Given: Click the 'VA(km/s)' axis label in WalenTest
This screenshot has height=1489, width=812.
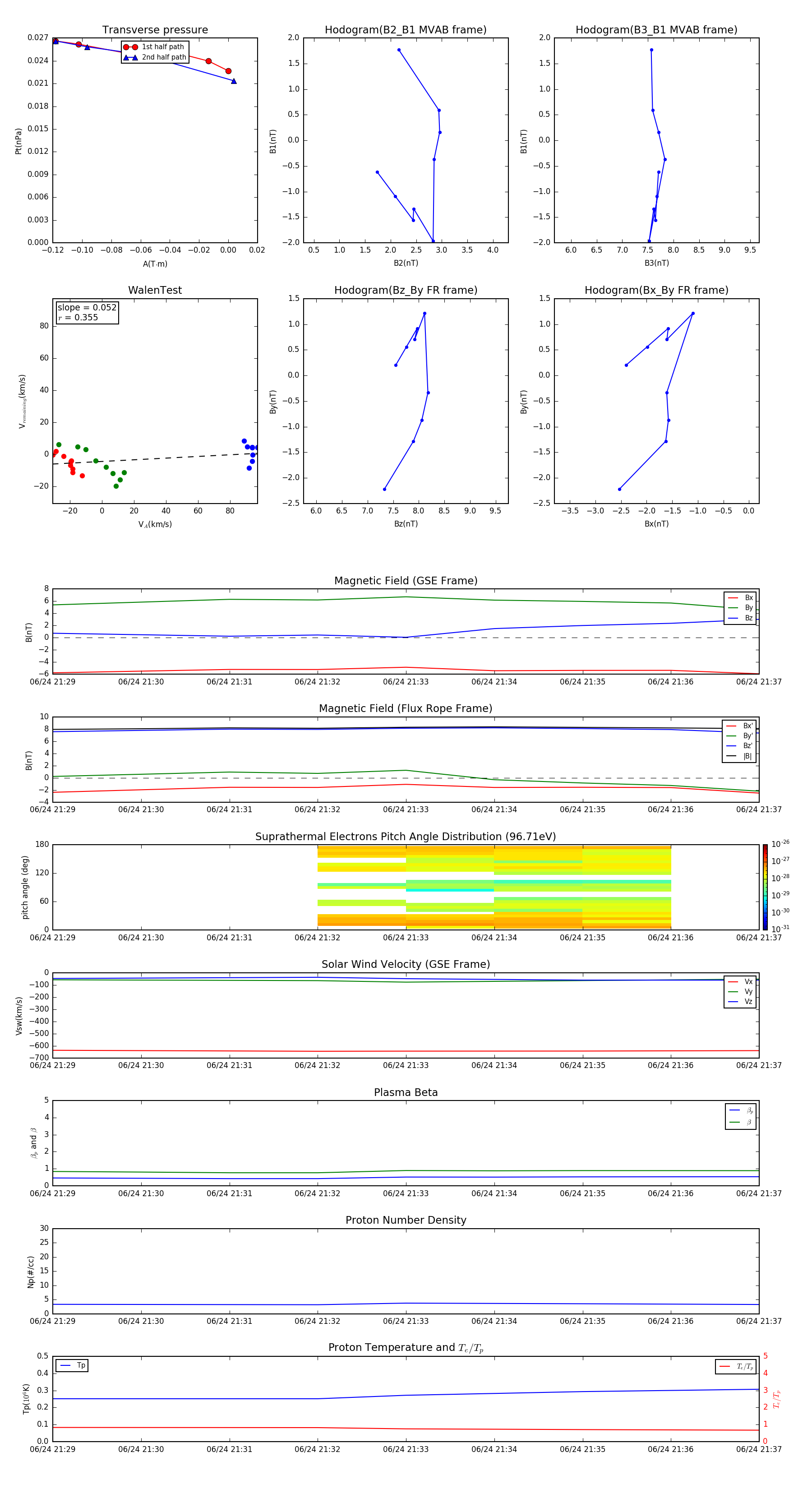Looking at the screenshot, I should point(155,524).
